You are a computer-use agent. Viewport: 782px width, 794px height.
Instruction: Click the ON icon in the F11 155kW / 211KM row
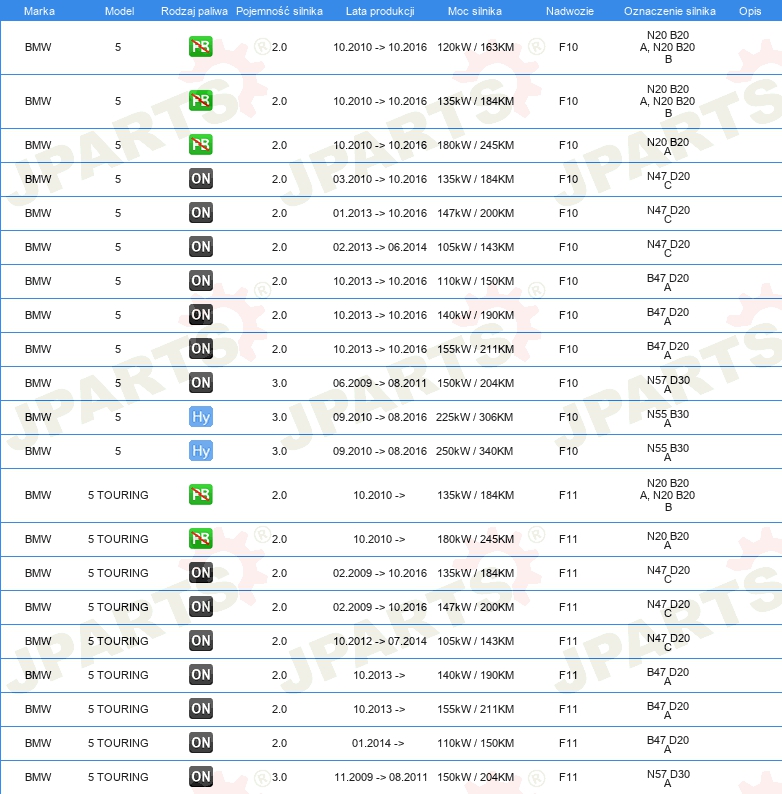coord(201,708)
